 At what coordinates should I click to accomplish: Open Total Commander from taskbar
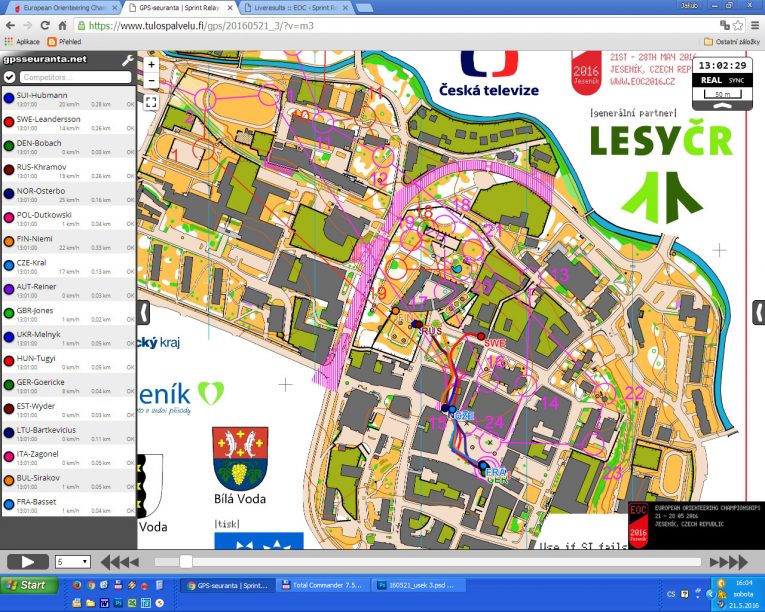[322, 585]
